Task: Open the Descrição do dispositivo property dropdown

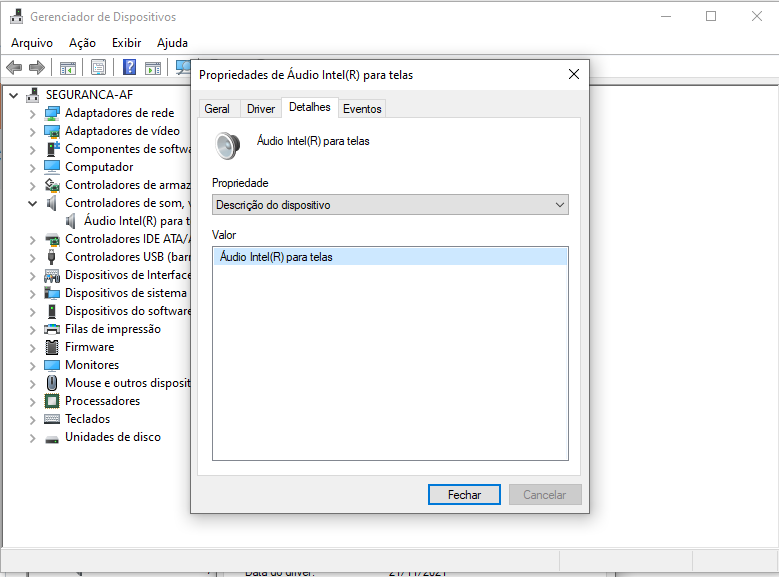Action: pyautogui.click(x=390, y=205)
